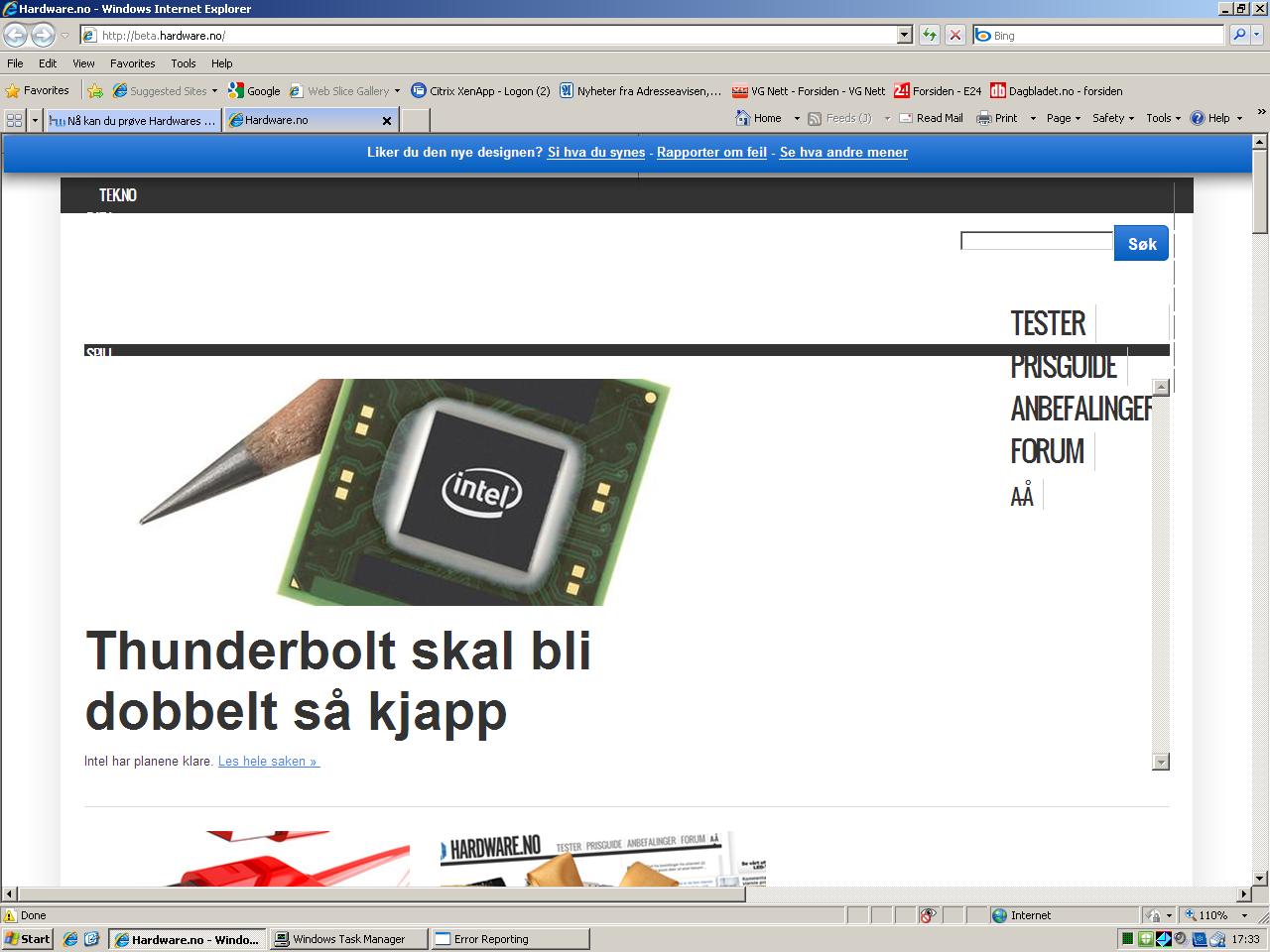This screenshot has height=952, width=1270.
Task: Open a new tab
Action: pos(415,120)
